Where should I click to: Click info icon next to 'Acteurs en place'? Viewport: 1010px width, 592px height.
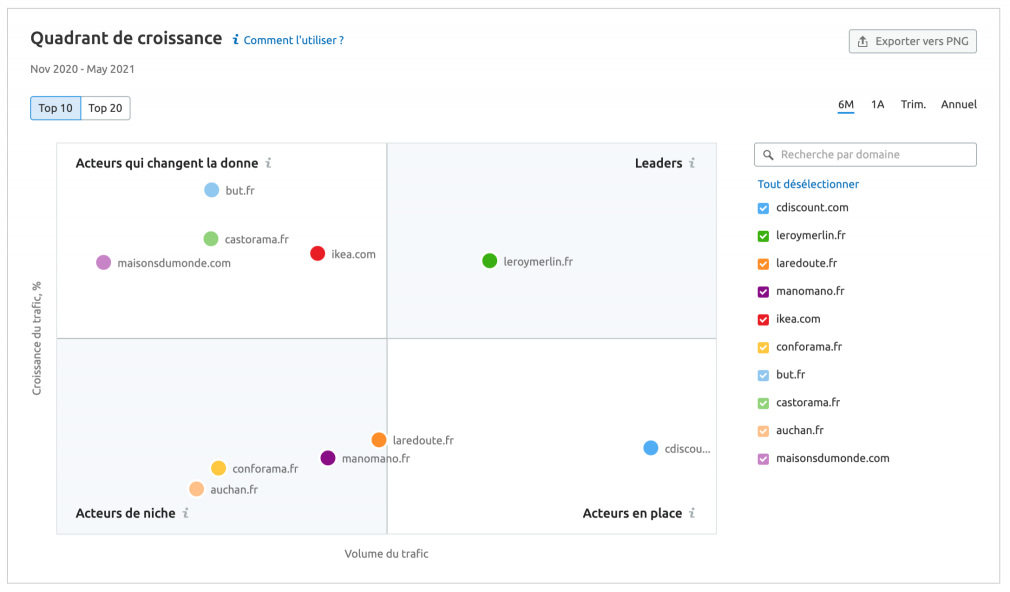[692, 513]
